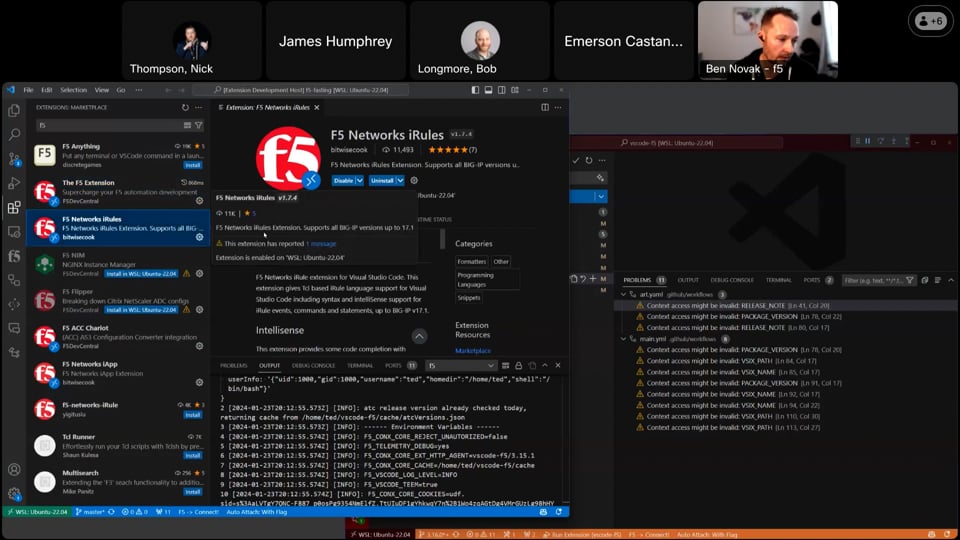Open the Selection menu
This screenshot has width=960, height=540.
73,90
